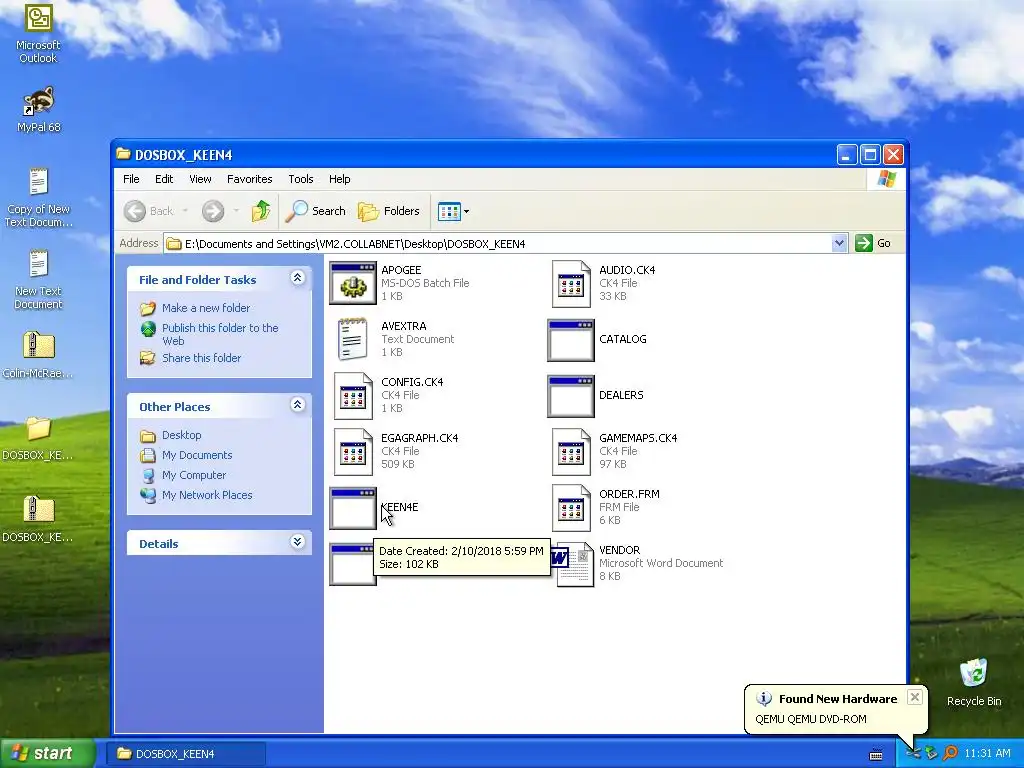The image size is (1024, 768).
Task: Go to My Documents in Other Places
Action: [x=197, y=455]
